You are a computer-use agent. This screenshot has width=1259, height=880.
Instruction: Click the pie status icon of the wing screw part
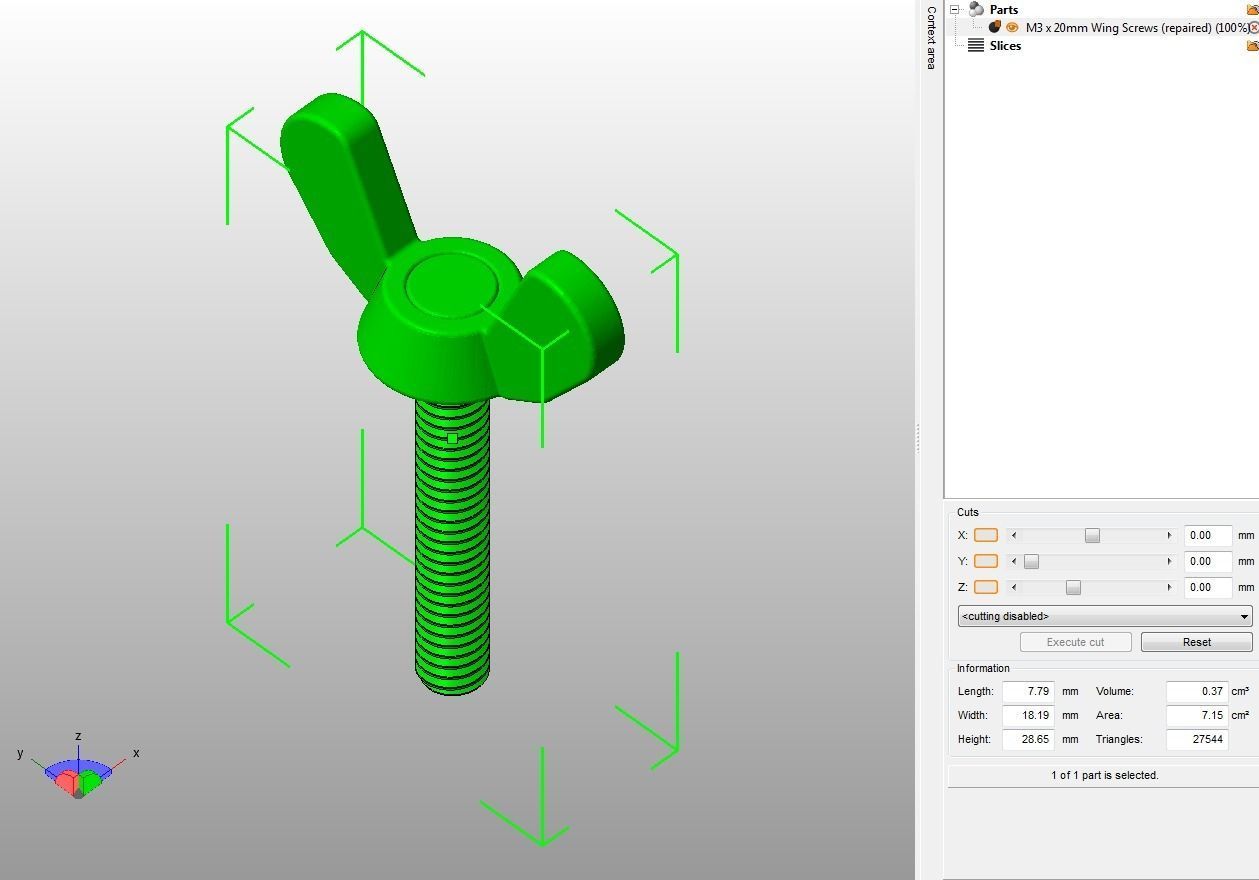(995, 27)
